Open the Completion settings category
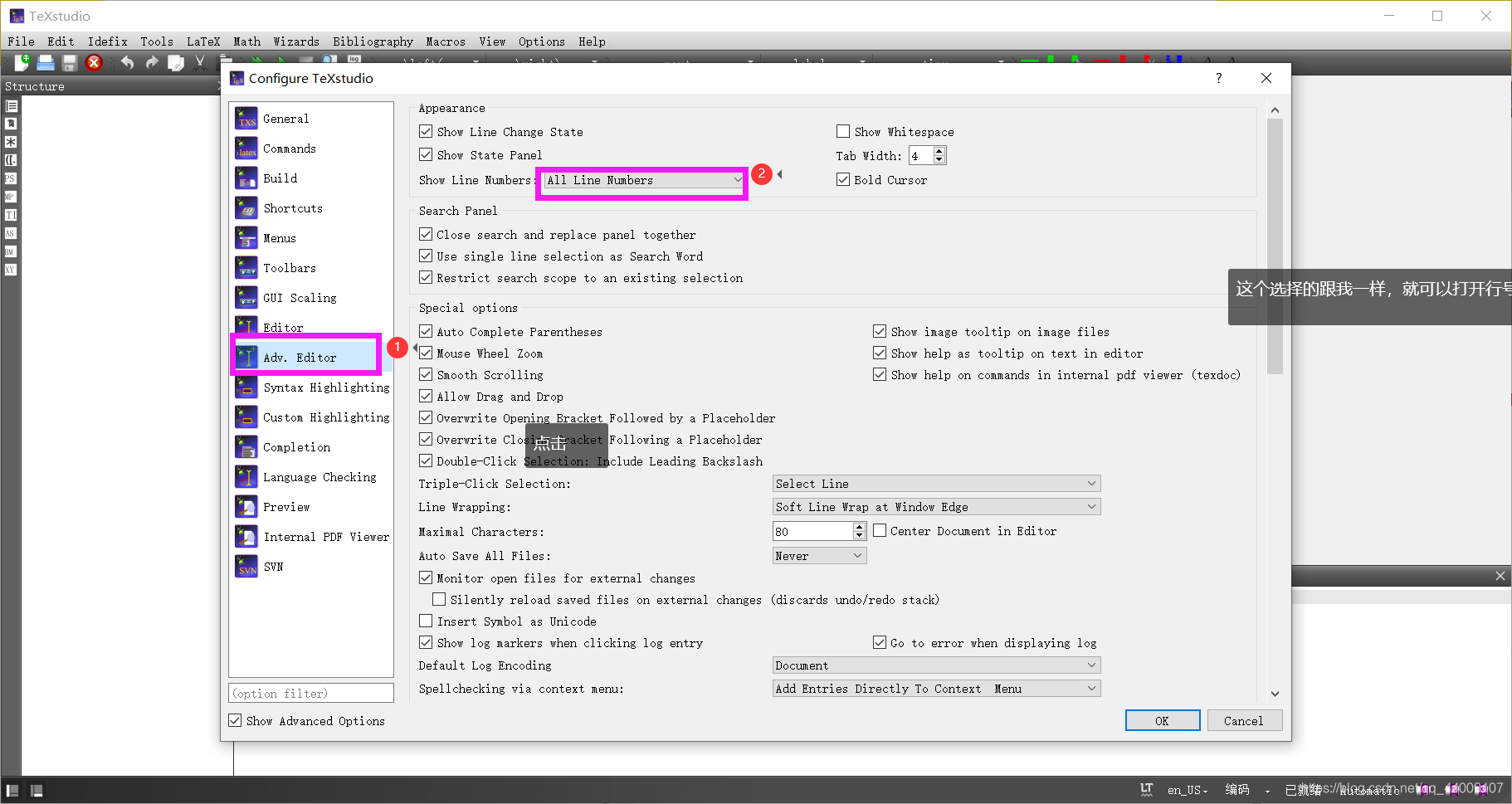1512x804 pixels. point(311,447)
